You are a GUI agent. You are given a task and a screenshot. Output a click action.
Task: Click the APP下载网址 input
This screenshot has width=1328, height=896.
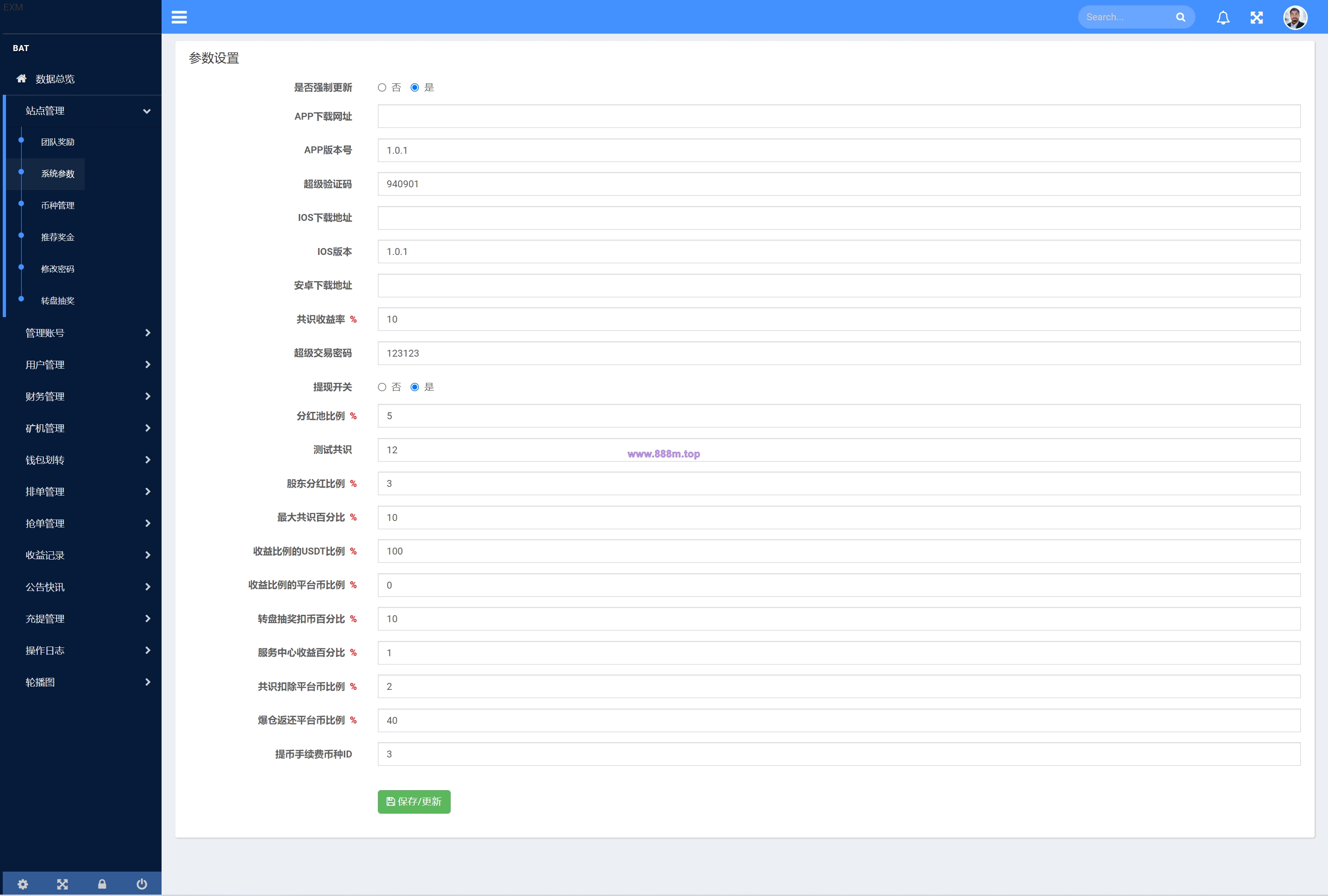(838, 116)
